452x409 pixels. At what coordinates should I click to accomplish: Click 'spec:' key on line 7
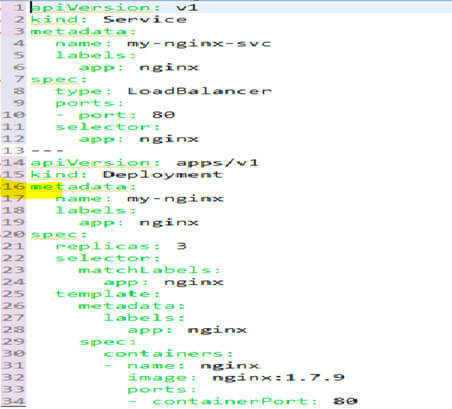(x=59, y=79)
